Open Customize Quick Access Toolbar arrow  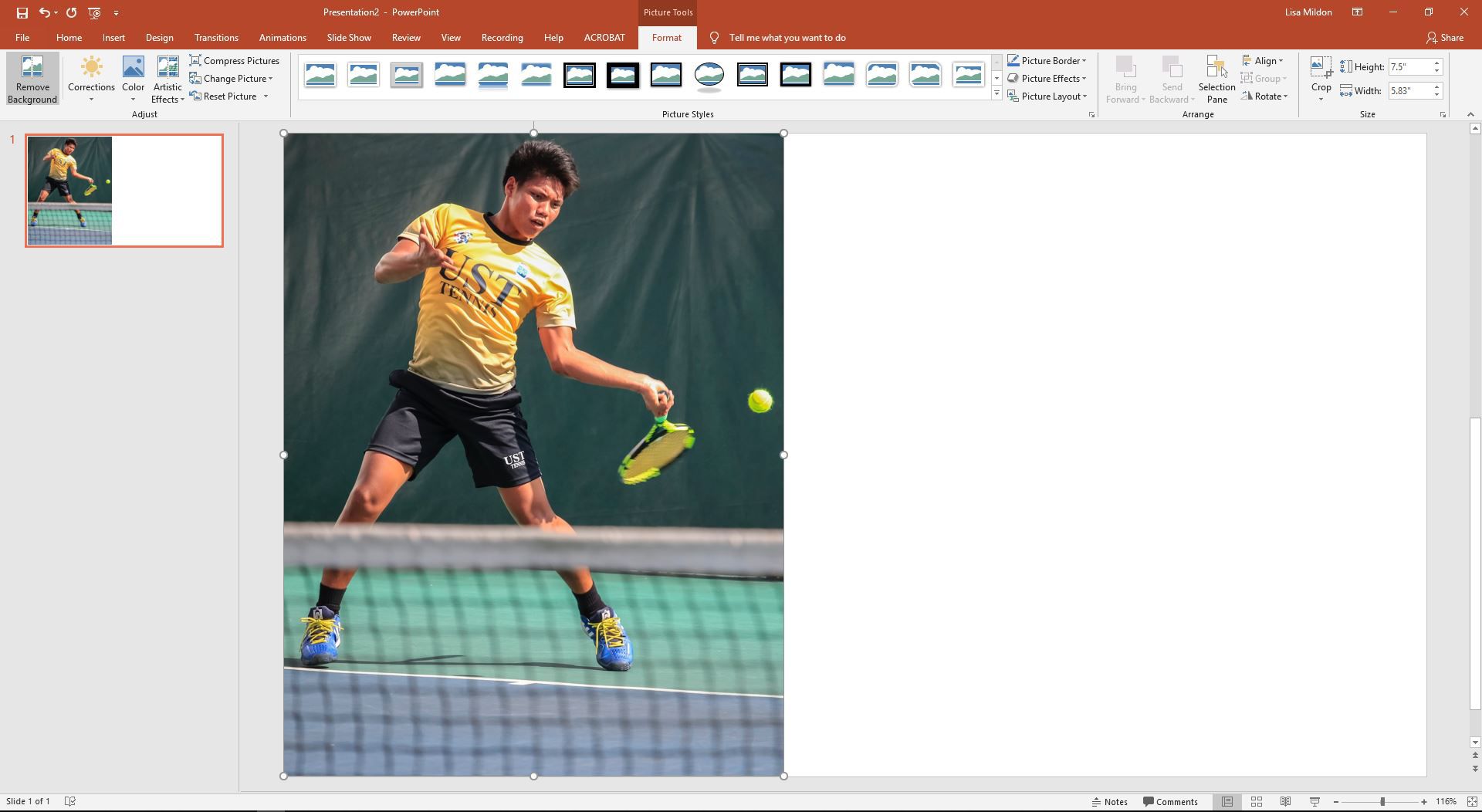pyautogui.click(x=116, y=12)
